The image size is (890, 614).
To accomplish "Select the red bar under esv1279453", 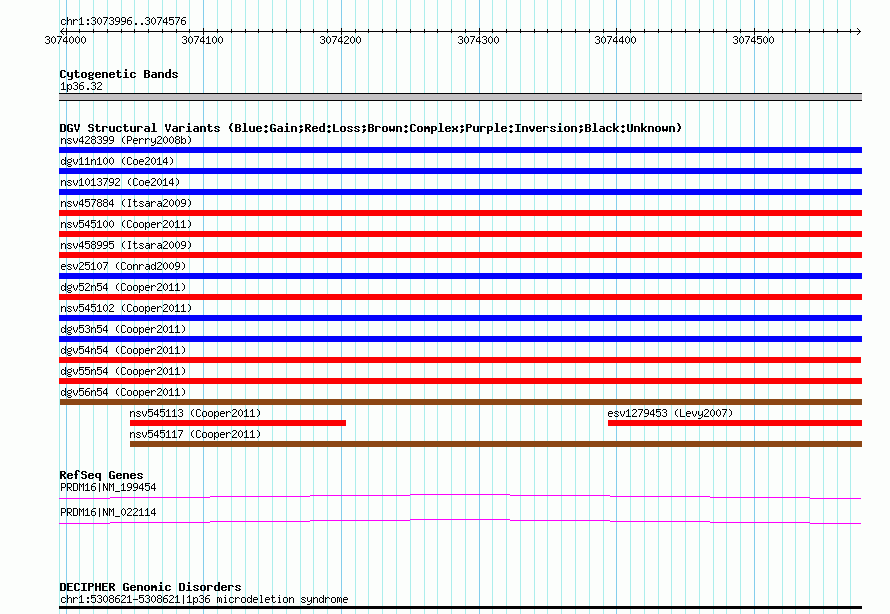I will [x=735, y=423].
